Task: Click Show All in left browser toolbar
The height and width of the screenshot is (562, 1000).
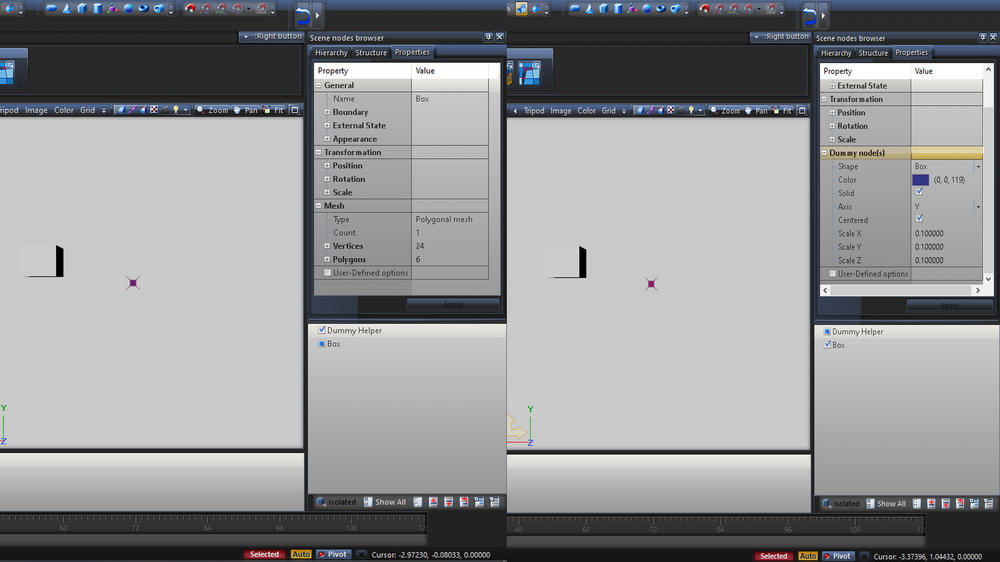Action: (385, 502)
